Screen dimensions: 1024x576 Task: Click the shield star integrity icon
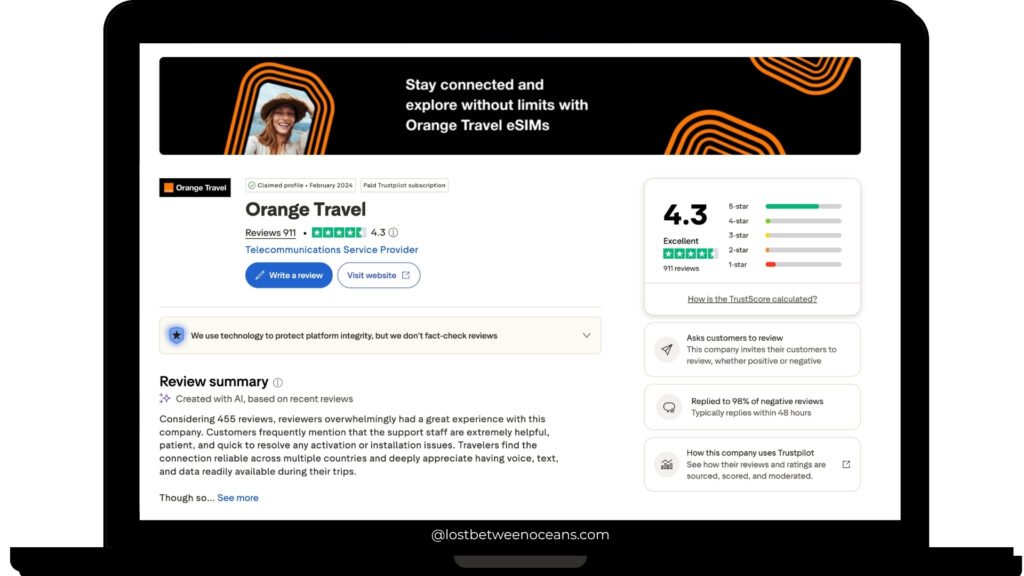[x=176, y=336]
